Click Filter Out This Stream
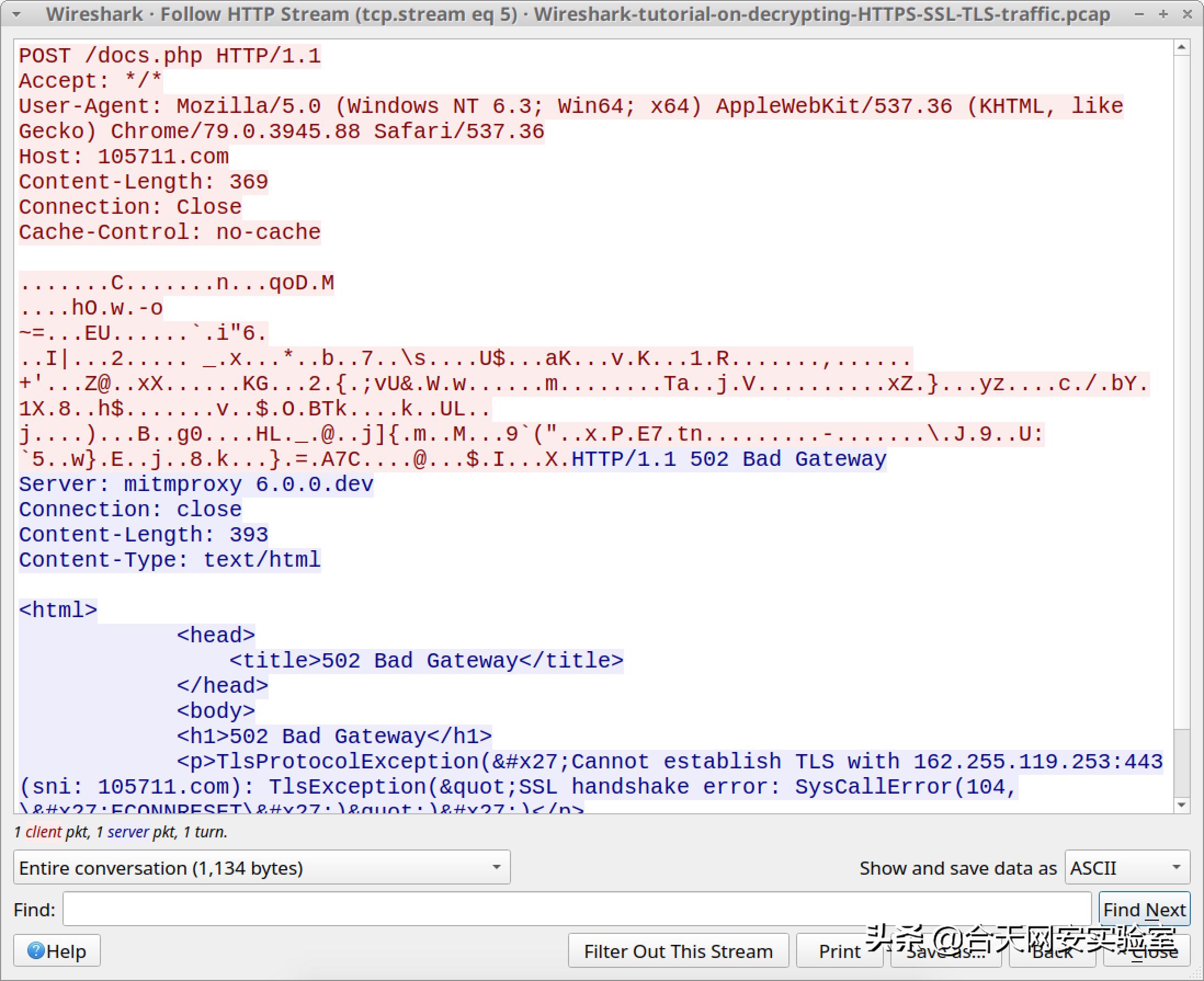Screen dimensions: 1204x981 coord(678,951)
